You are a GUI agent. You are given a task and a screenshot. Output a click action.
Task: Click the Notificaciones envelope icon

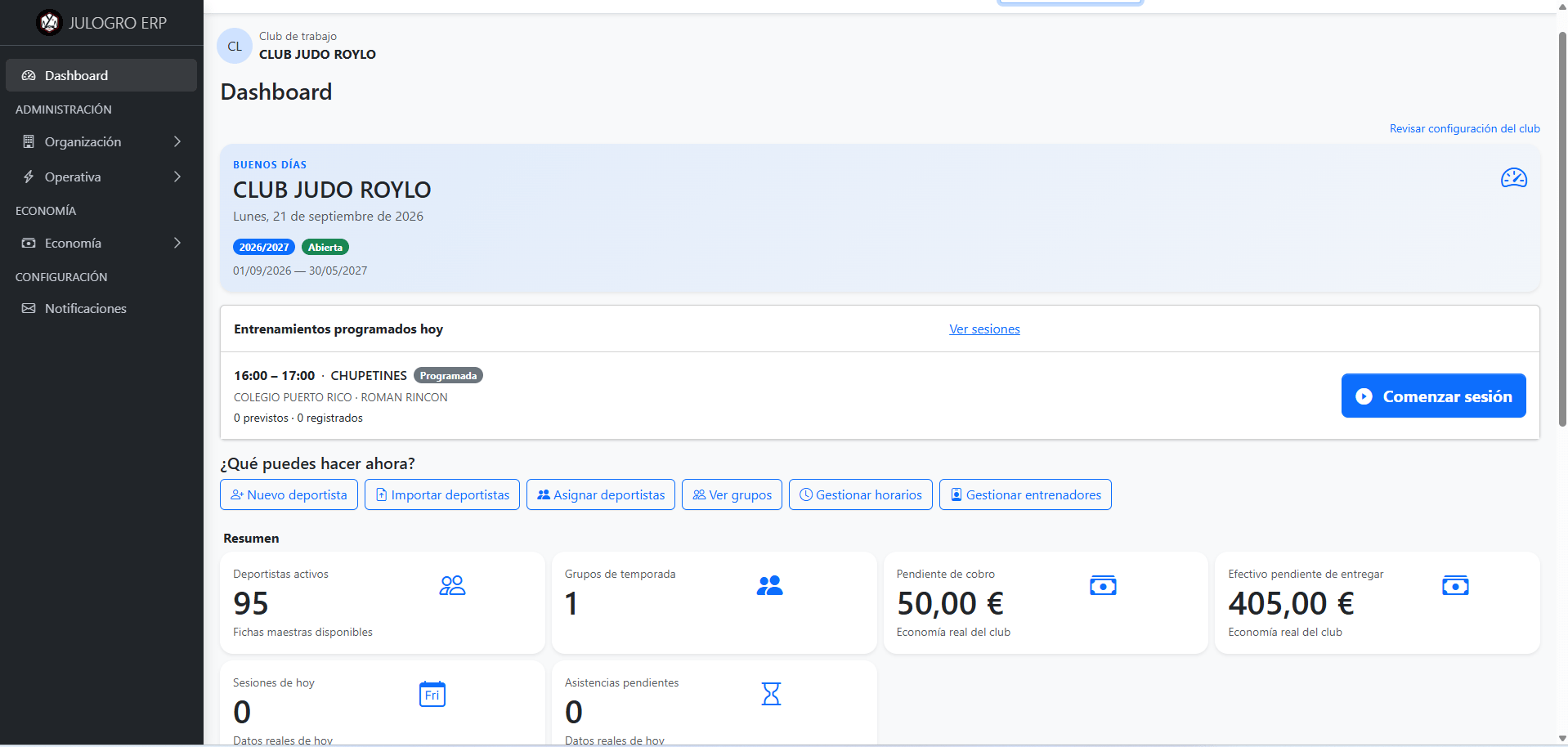[29, 308]
